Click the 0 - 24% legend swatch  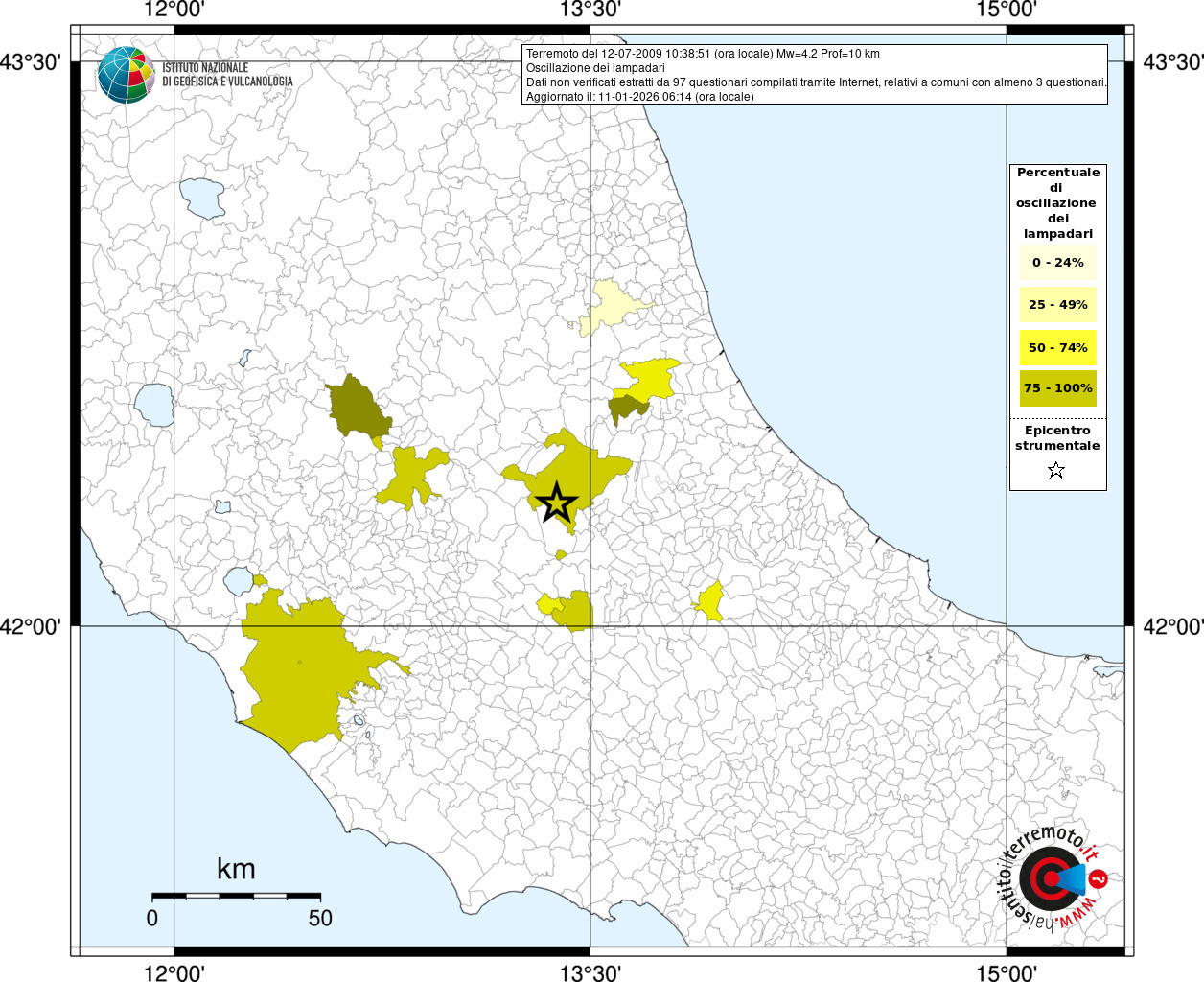point(1057,263)
